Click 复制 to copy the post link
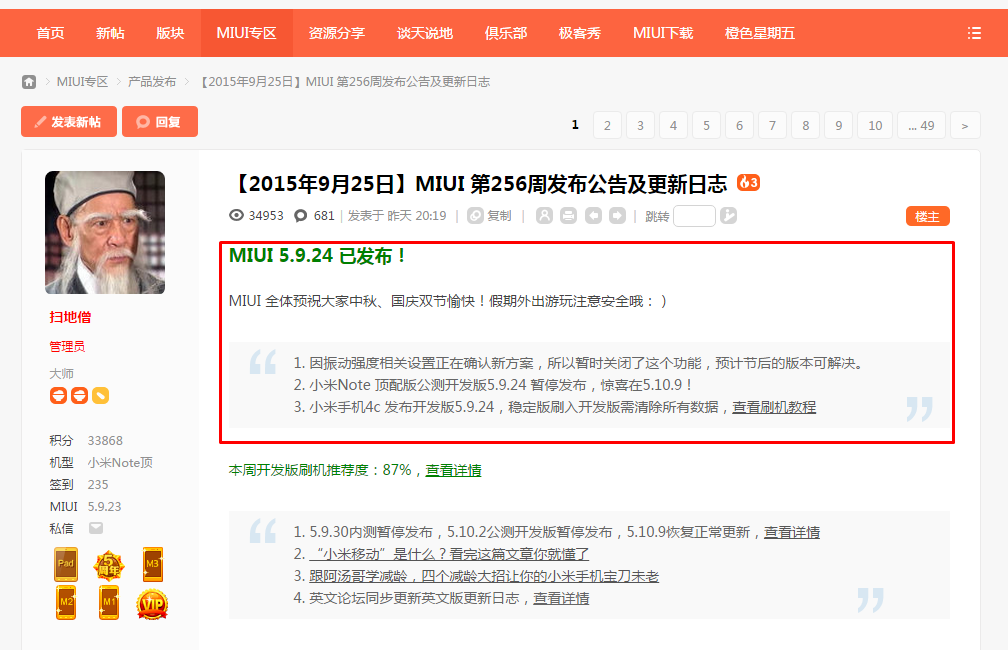Image resolution: width=1008 pixels, height=650 pixels. click(x=499, y=215)
